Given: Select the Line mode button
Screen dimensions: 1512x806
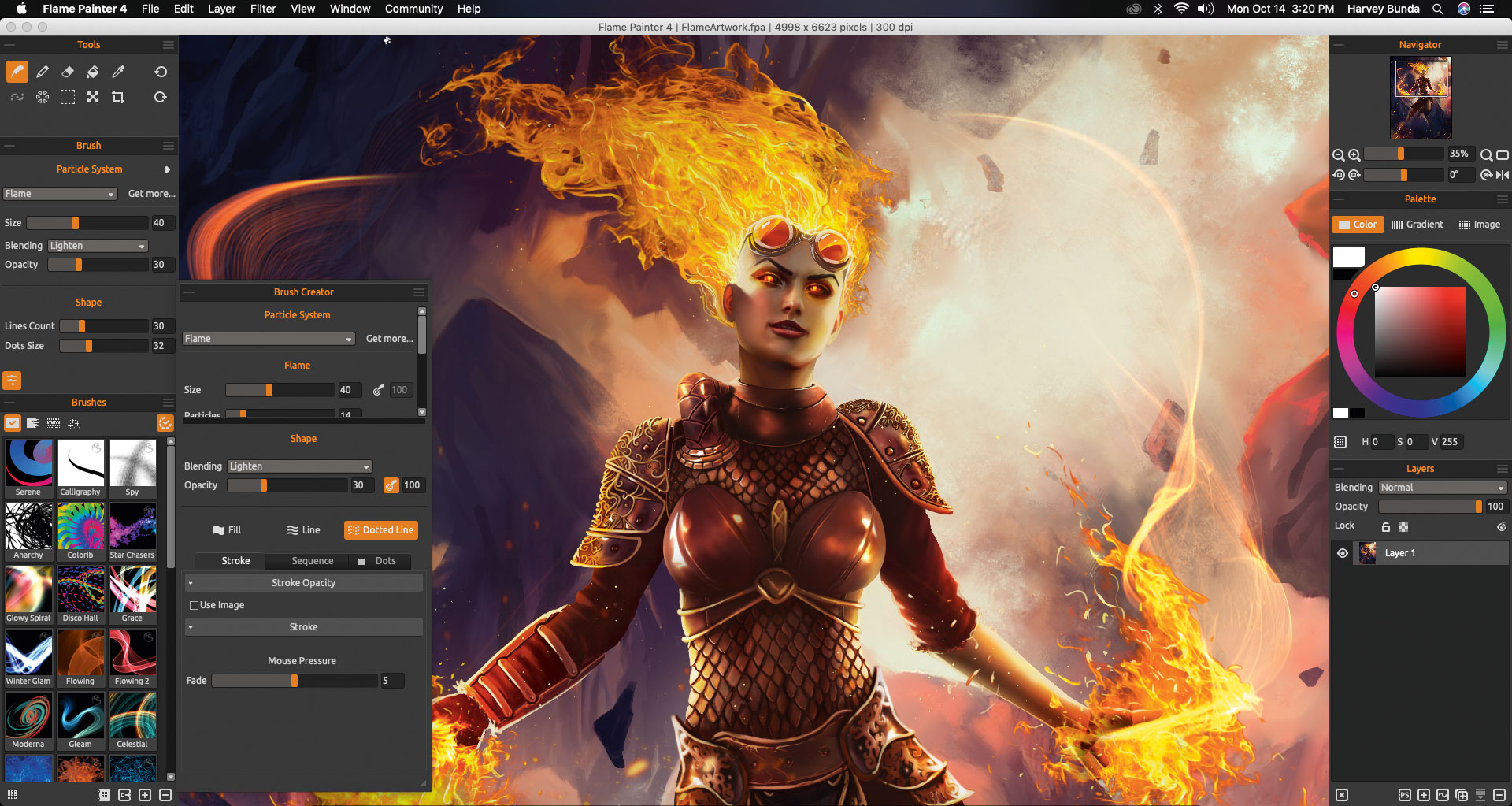Looking at the screenshot, I should 304,530.
